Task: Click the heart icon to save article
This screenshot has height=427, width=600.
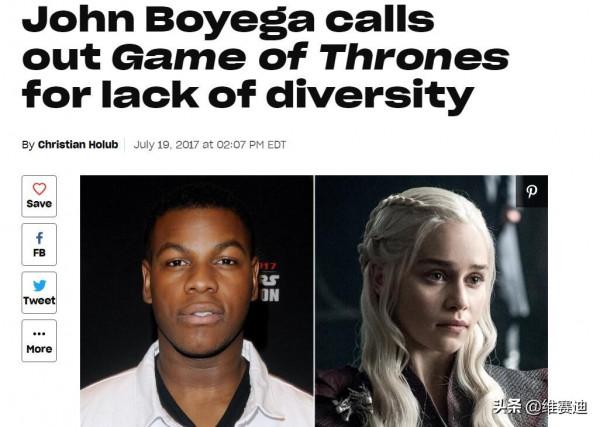Action: click(x=39, y=189)
